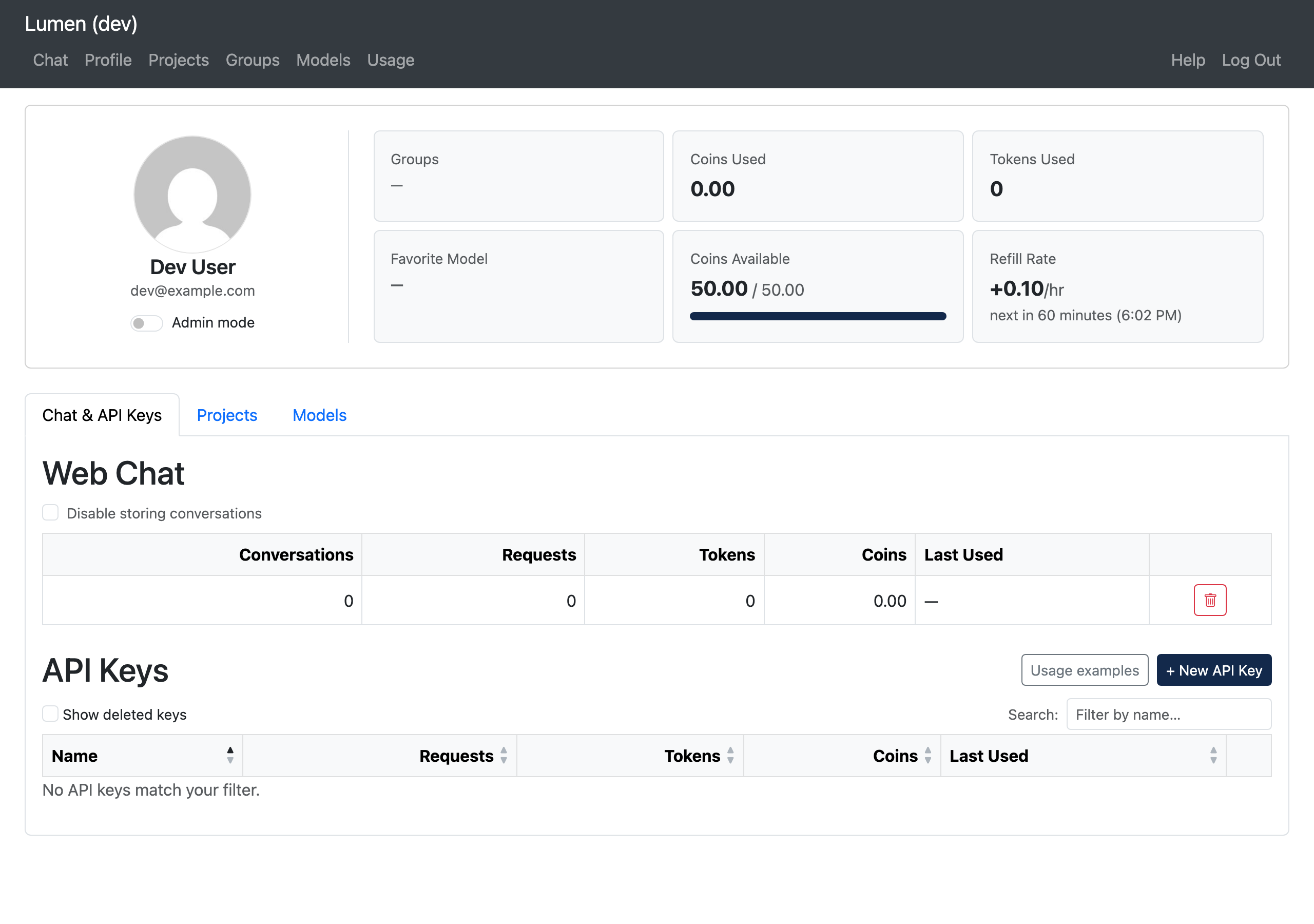
Task: Select the Chat & API Keys tab
Action: 103,415
